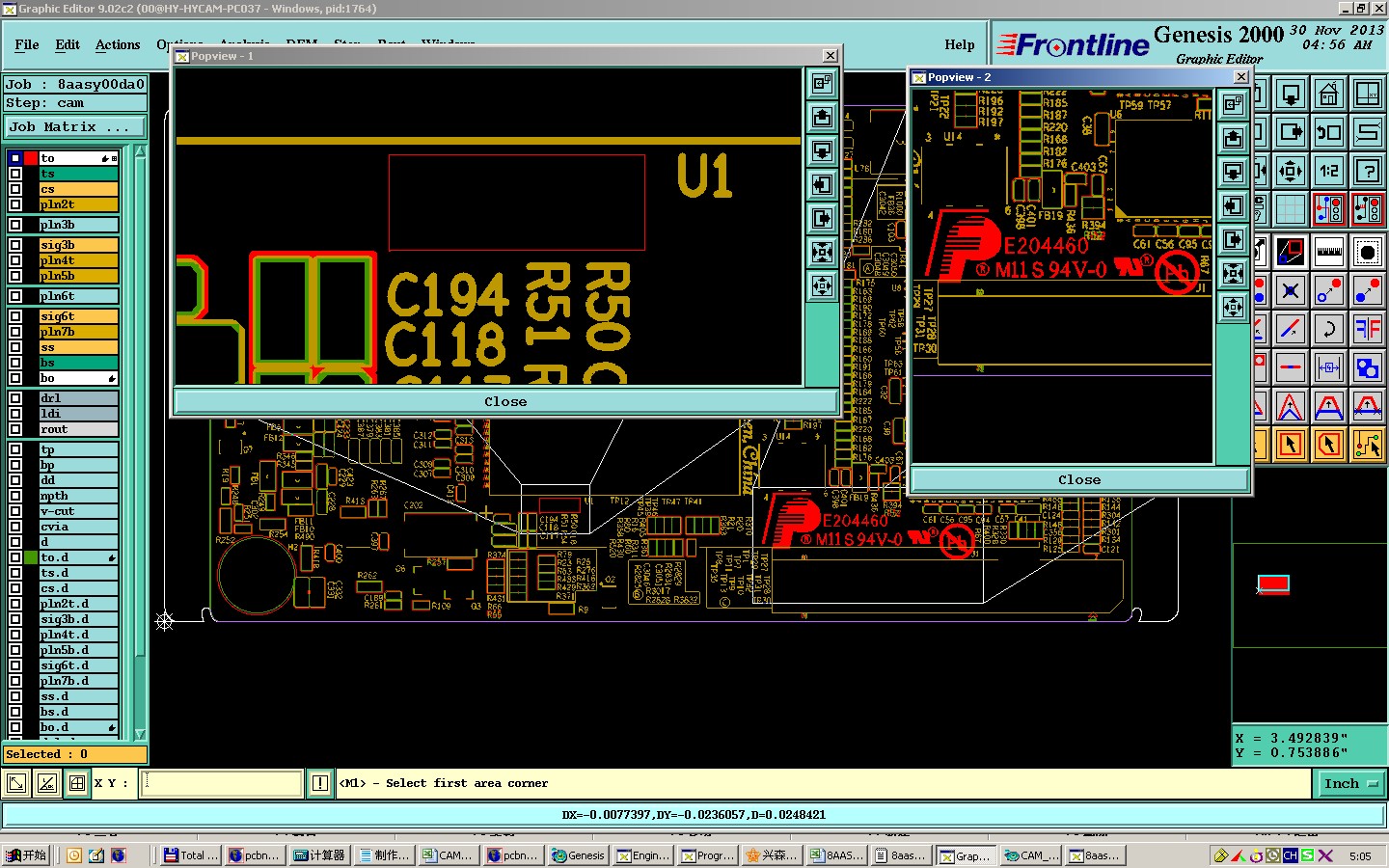1389x868 pixels.
Task: Click the blue overlapping shapes icon
Action: [x=1368, y=366]
